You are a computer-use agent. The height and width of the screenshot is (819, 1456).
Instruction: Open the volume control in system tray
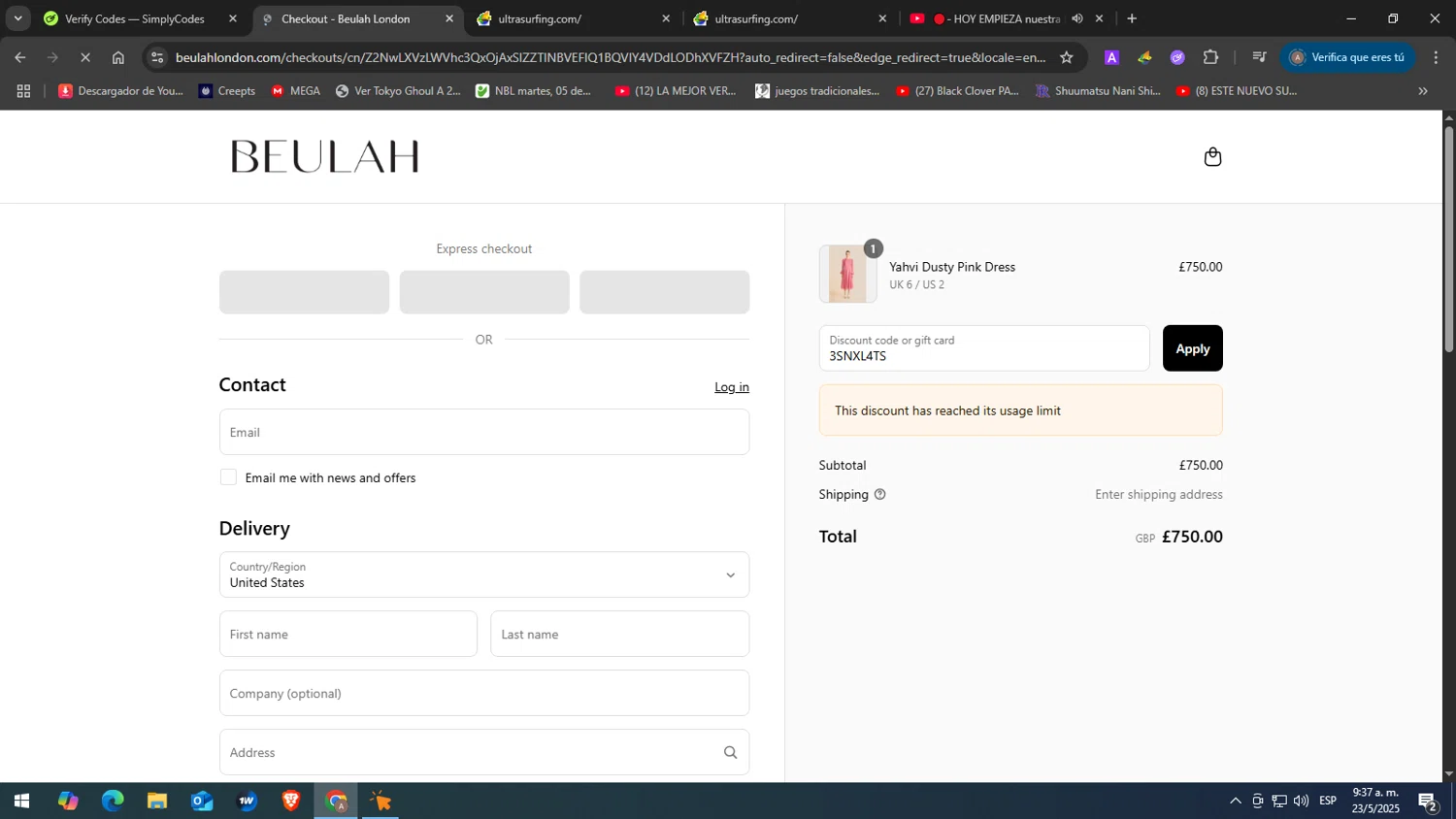pos(1301,802)
